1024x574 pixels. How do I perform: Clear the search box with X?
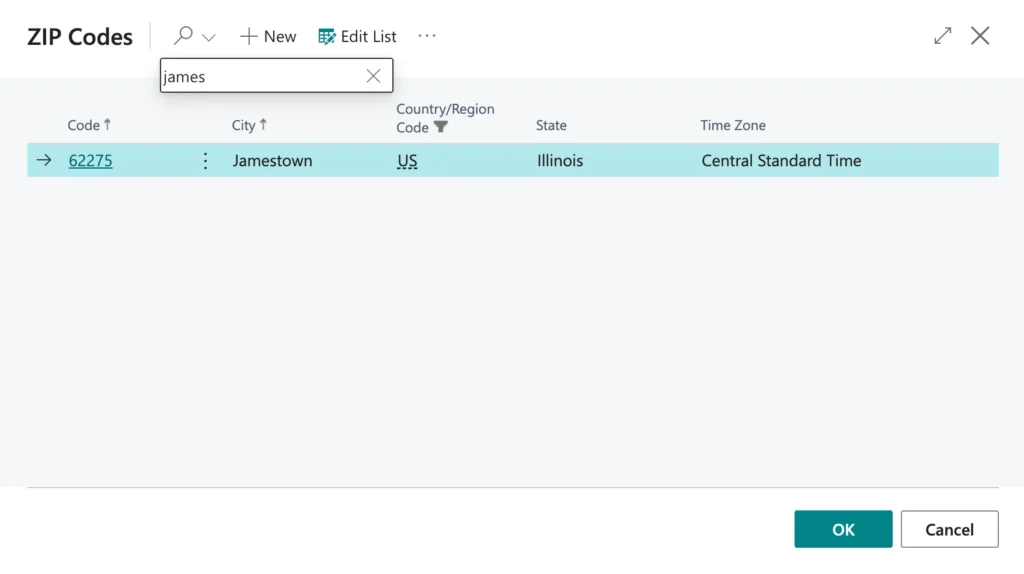pos(373,76)
